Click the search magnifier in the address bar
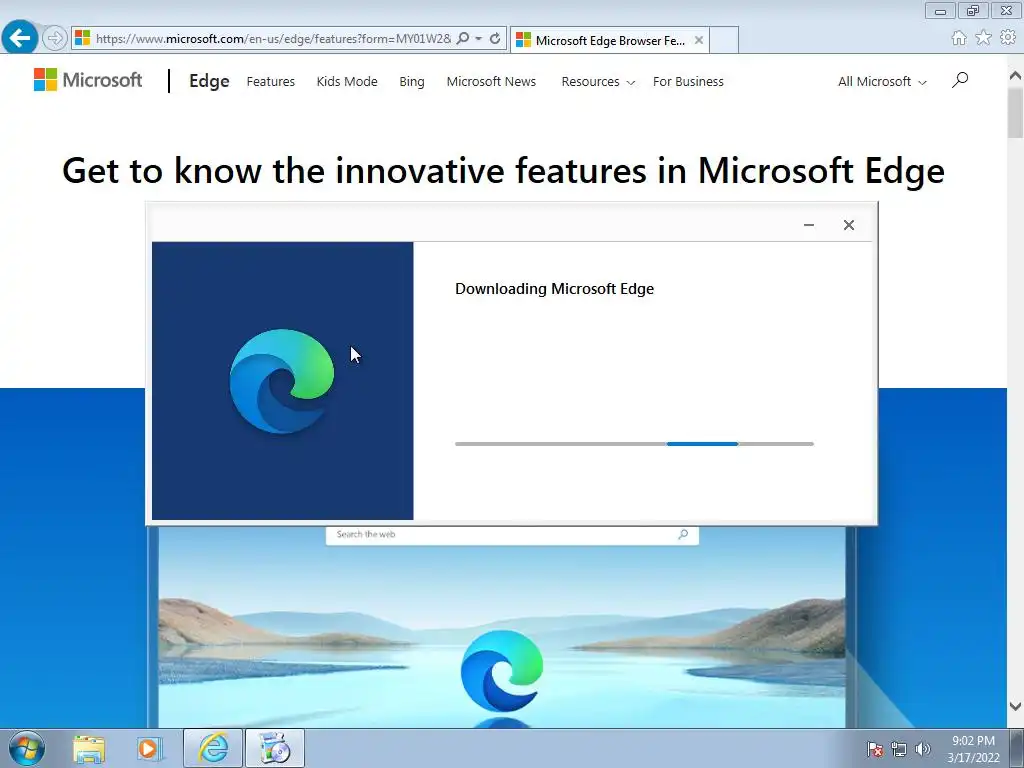 point(462,39)
